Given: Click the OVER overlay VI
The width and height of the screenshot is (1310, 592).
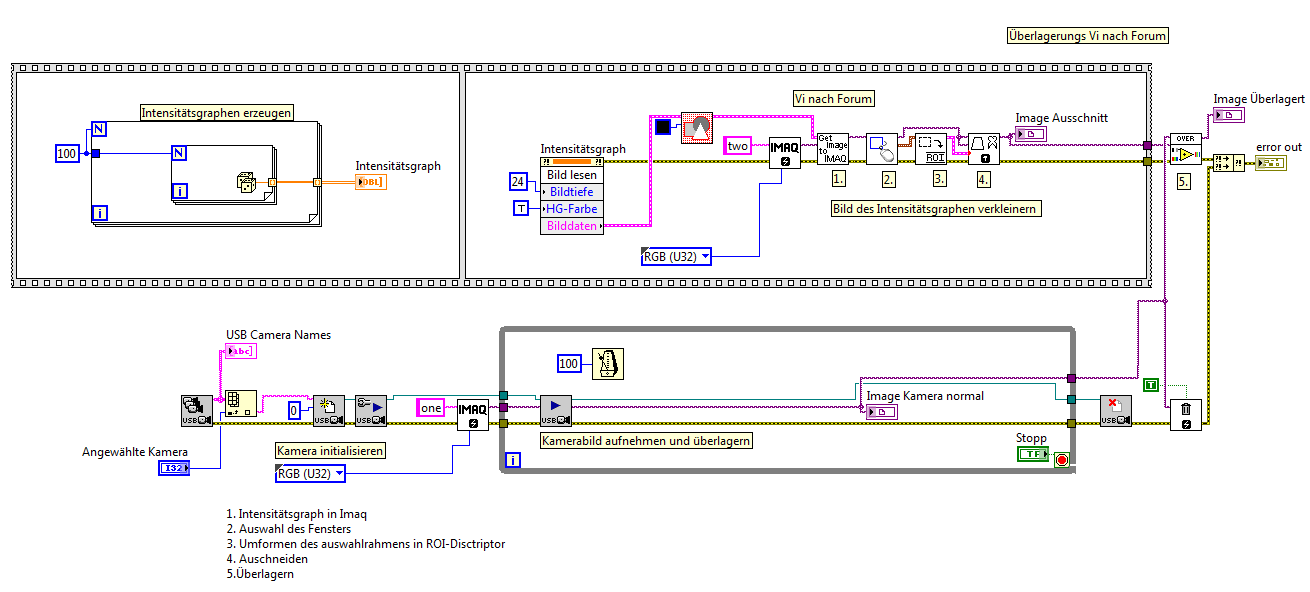Looking at the screenshot, I should [1185, 149].
